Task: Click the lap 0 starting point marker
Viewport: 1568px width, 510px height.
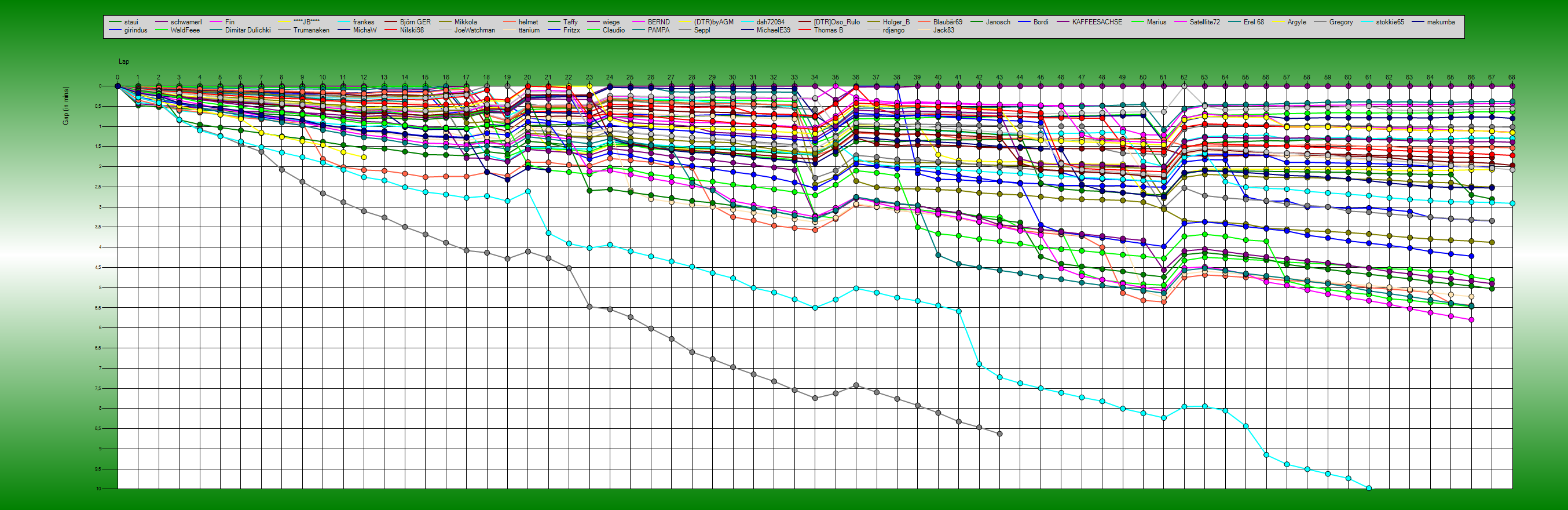Action: click(118, 86)
